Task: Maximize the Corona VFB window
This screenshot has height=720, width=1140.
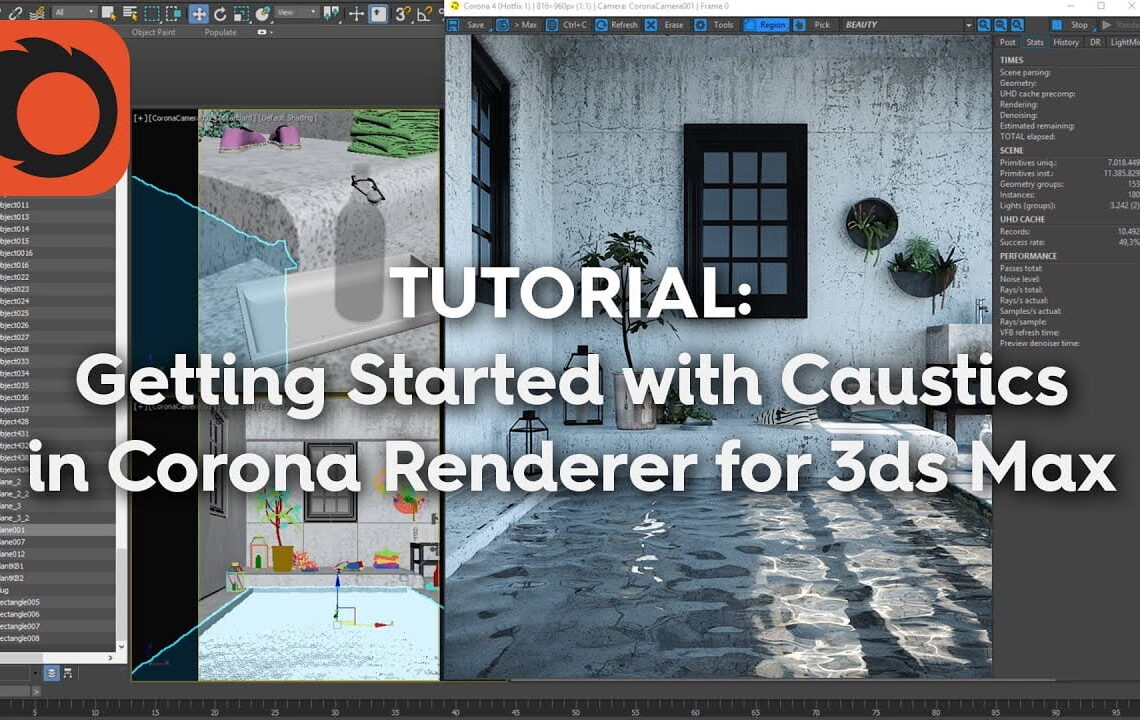Action: coord(1101,6)
